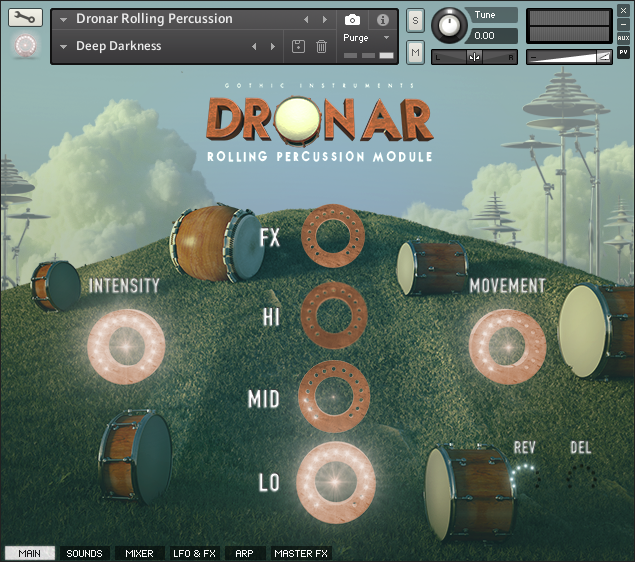Click the round Dronar instrument logo icon

pos(26,45)
